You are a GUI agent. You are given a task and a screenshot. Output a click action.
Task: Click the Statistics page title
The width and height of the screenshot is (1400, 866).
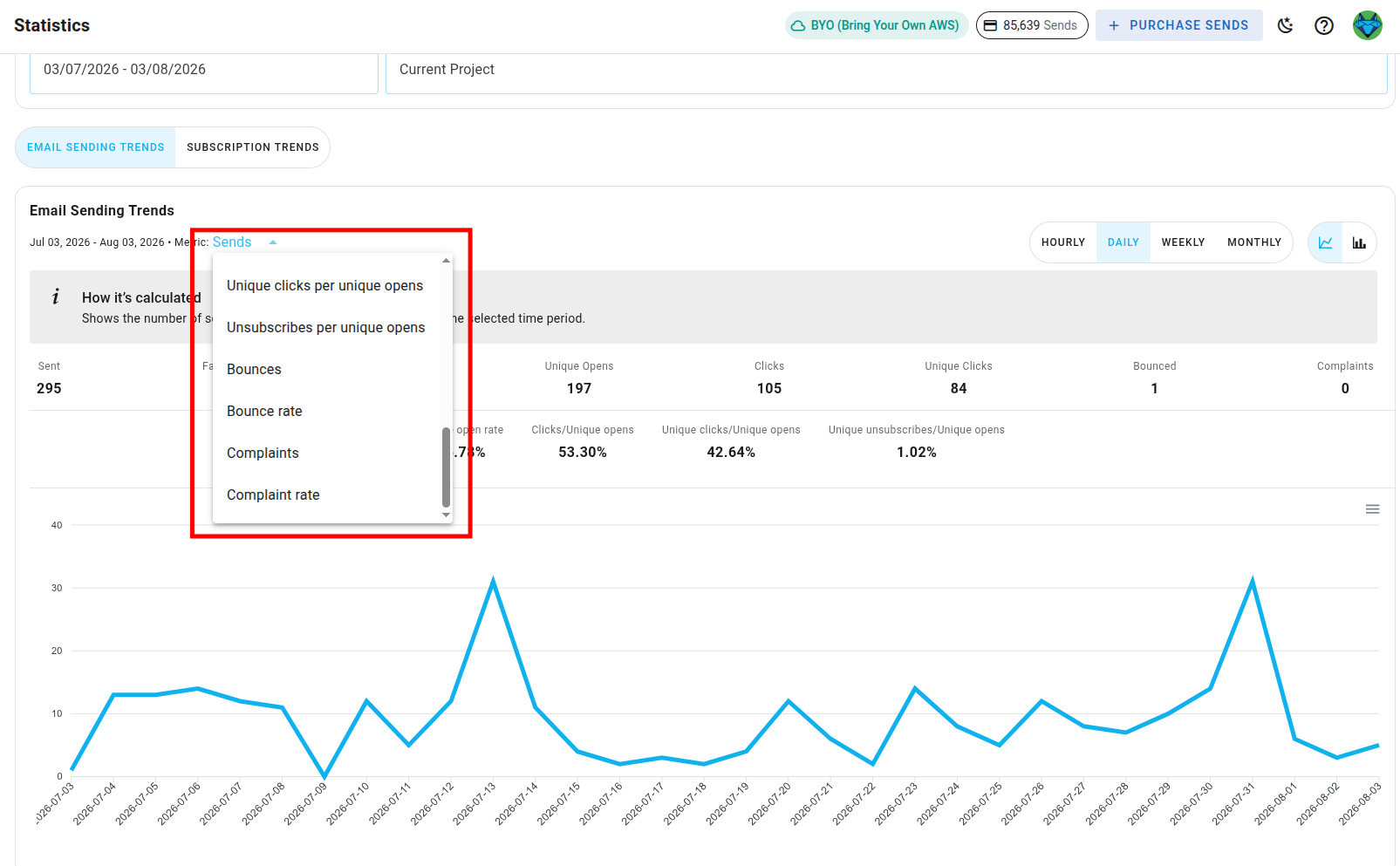click(x=51, y=25)
